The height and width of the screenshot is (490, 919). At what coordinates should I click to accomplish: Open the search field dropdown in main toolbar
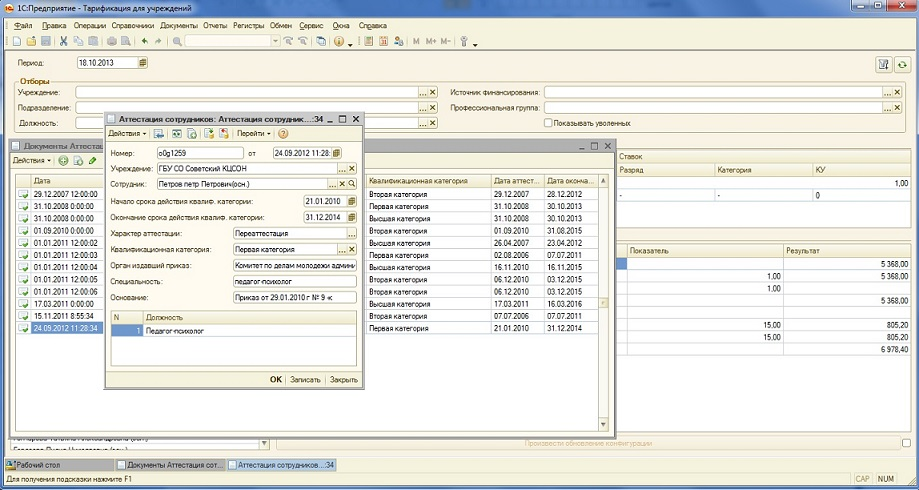point(275,41)
